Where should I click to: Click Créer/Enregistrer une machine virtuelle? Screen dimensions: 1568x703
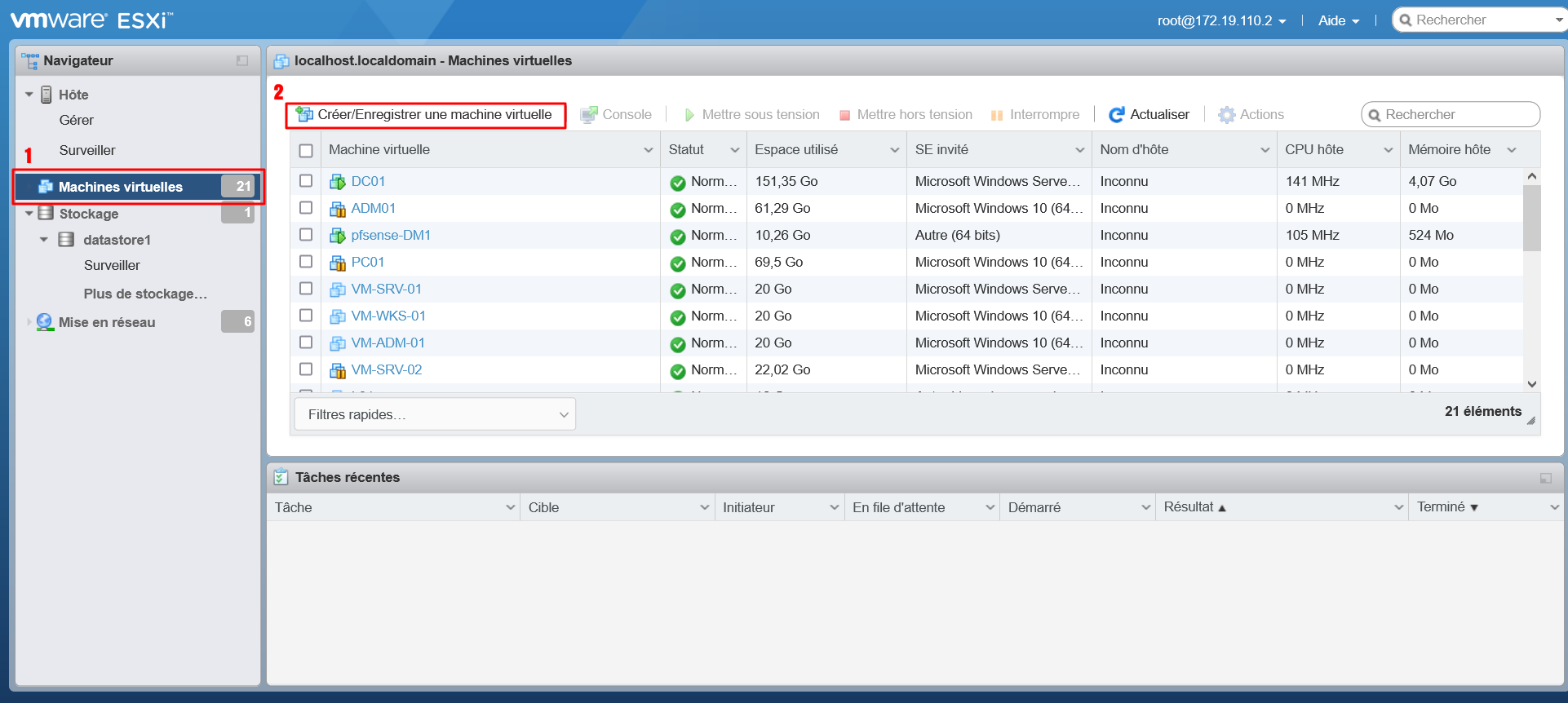(x=425, y=115)
